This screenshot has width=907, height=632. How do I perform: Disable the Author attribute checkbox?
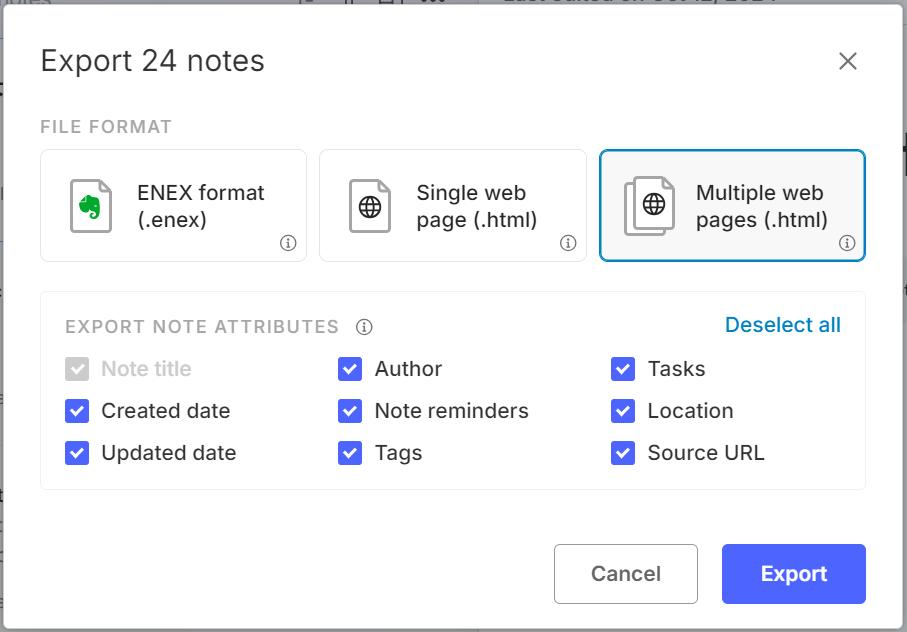(350, 369)
